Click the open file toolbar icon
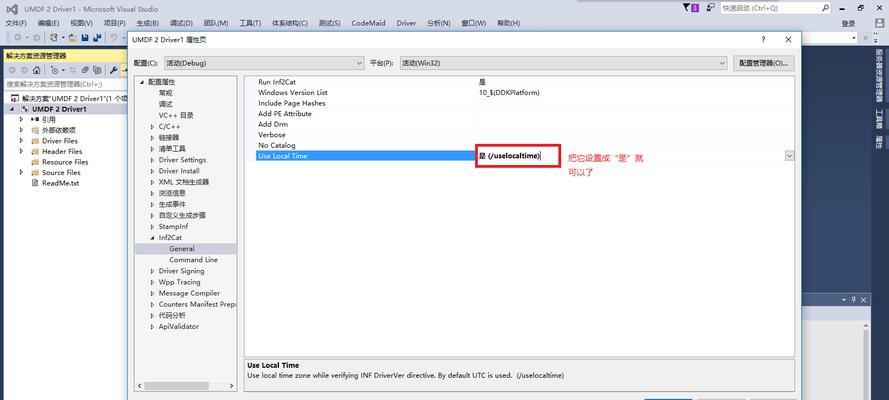 [x=72, y=37]
